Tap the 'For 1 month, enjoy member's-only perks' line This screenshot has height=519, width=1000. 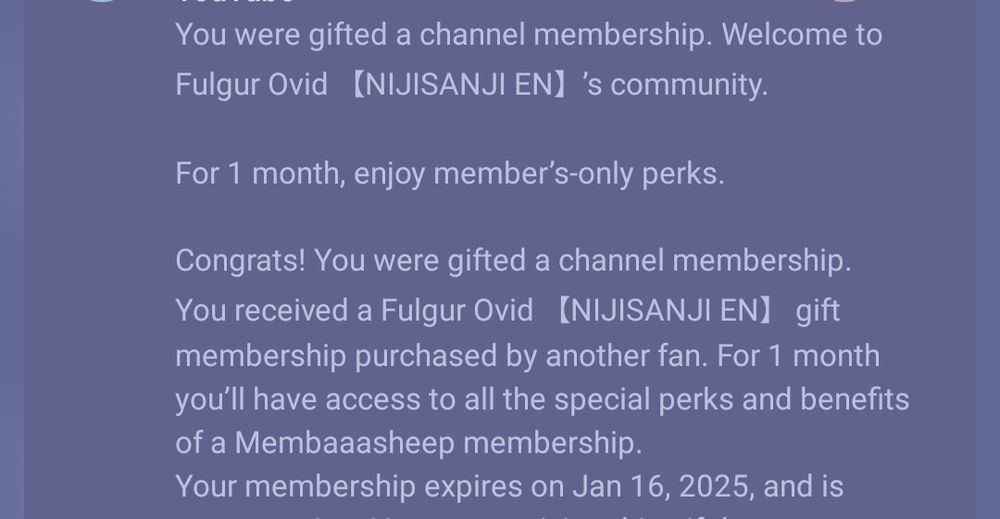point(450,173)
